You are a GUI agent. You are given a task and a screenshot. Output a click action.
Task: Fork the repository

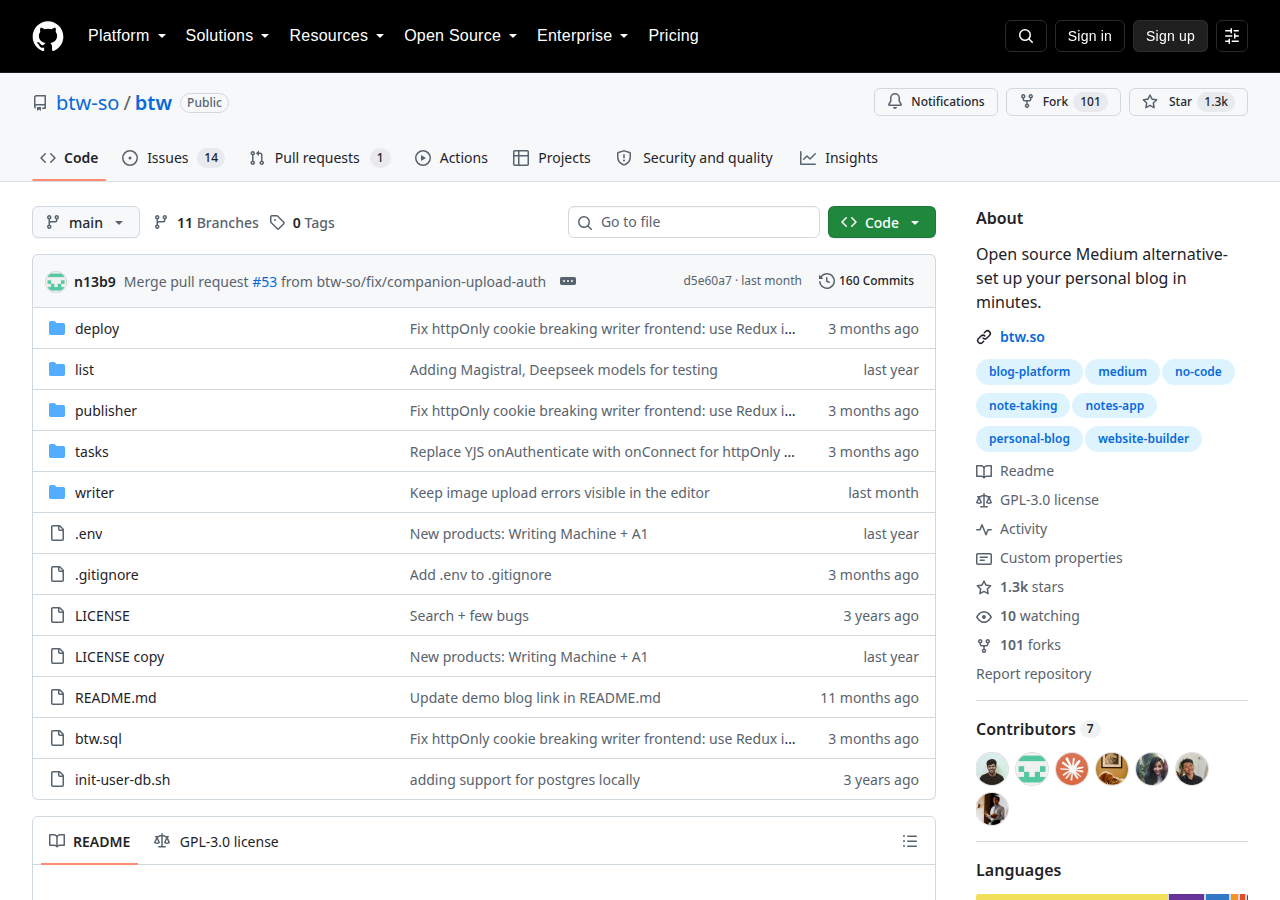pos(1063,102)
